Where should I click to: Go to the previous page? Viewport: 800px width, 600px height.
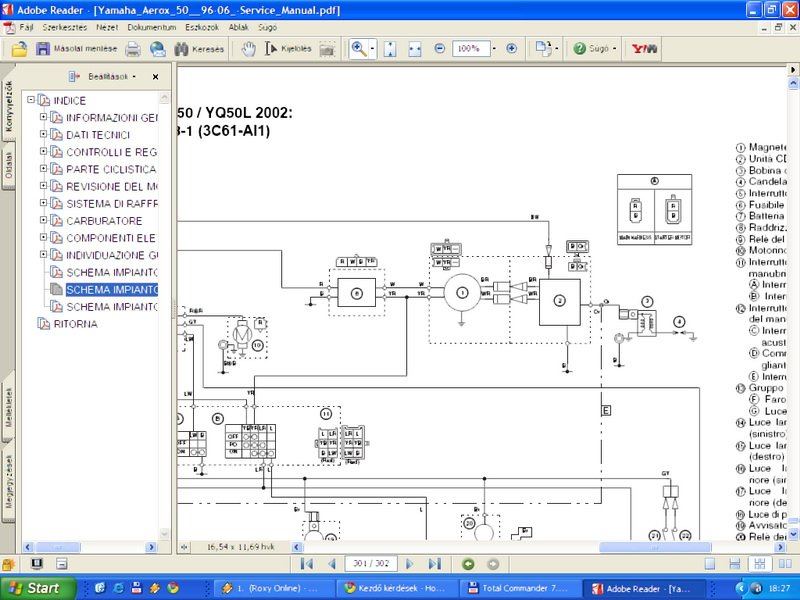[x=332, y=564]
